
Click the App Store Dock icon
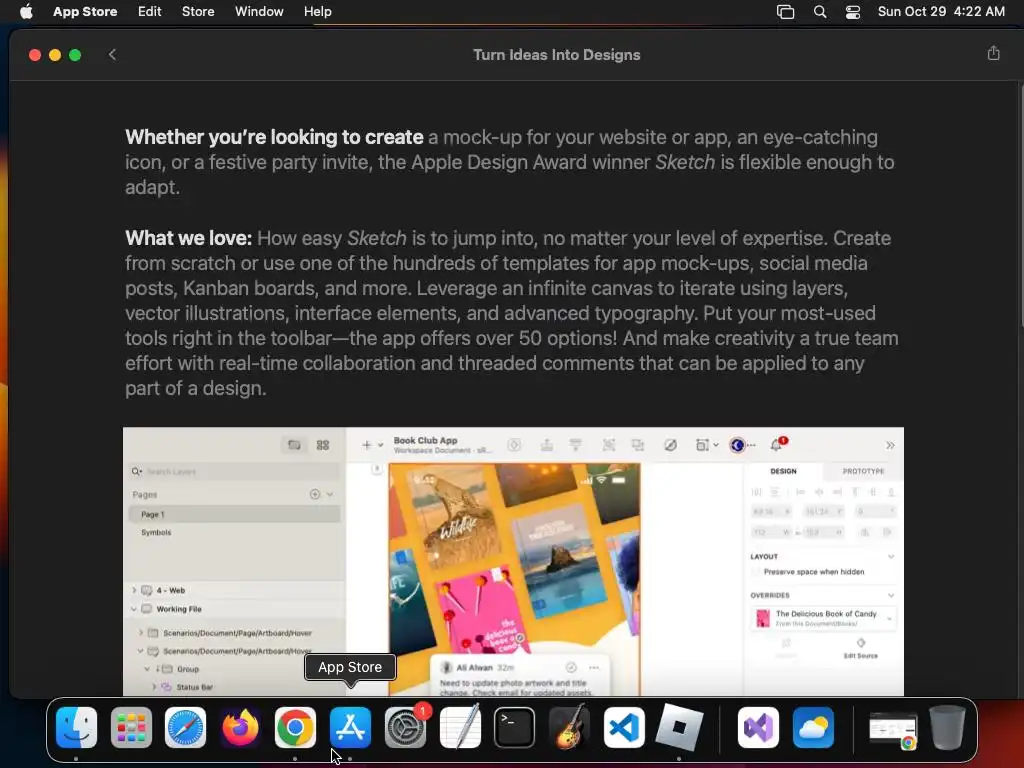[x=350, y=727]
